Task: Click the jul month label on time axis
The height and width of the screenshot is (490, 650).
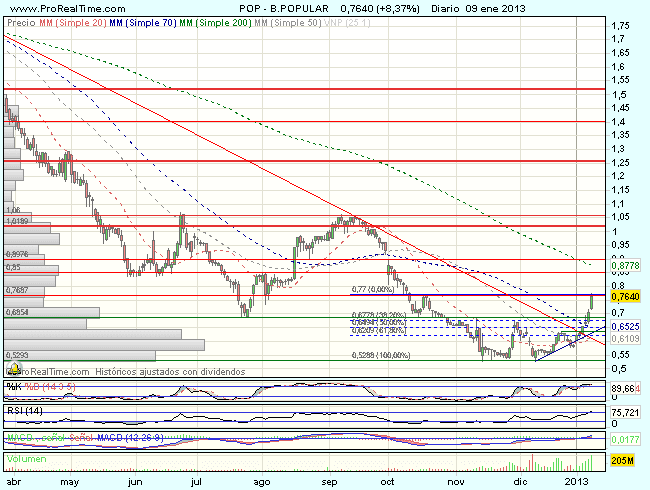Action: (196, 482)
